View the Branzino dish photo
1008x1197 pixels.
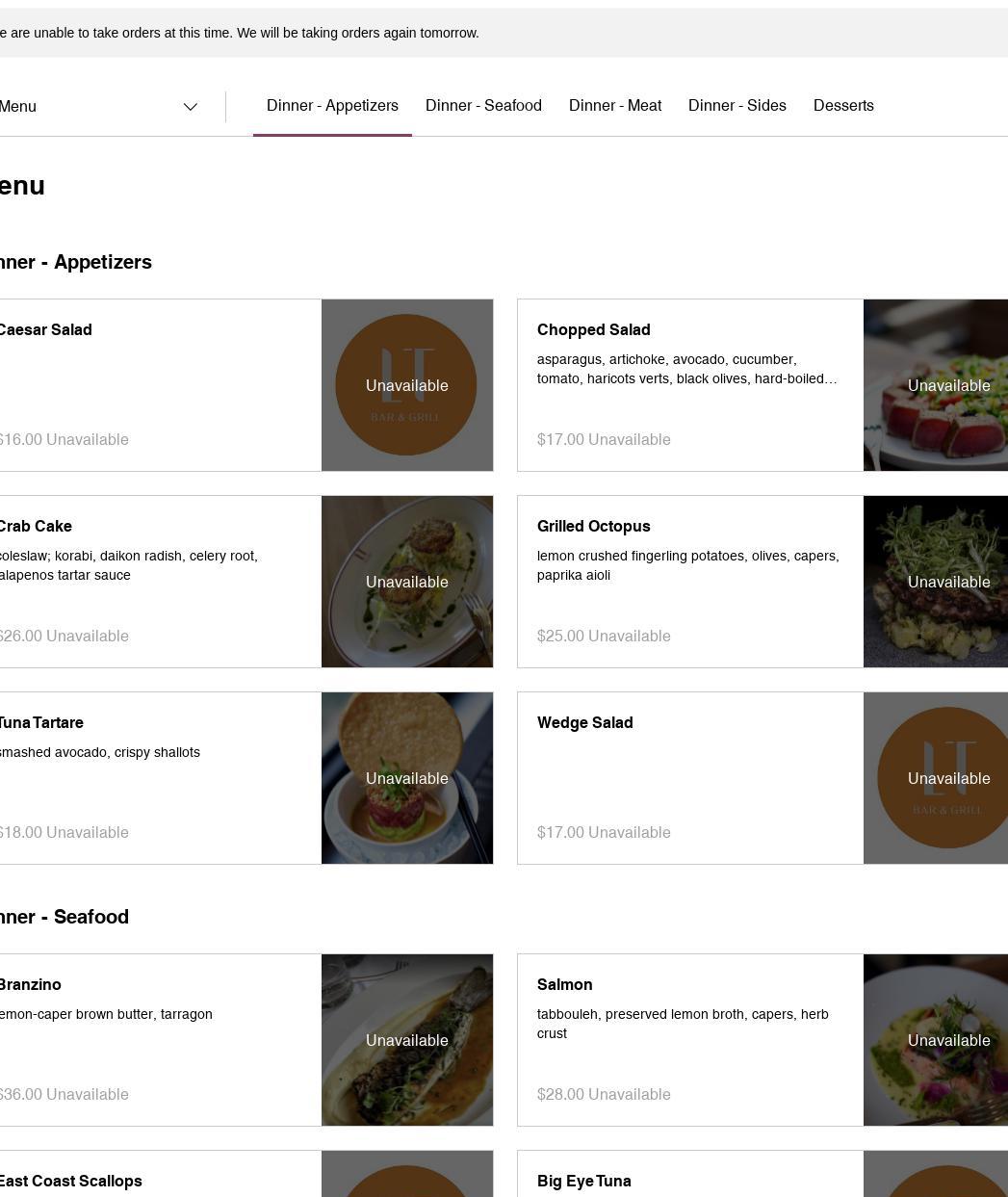tap(406, 1040)
